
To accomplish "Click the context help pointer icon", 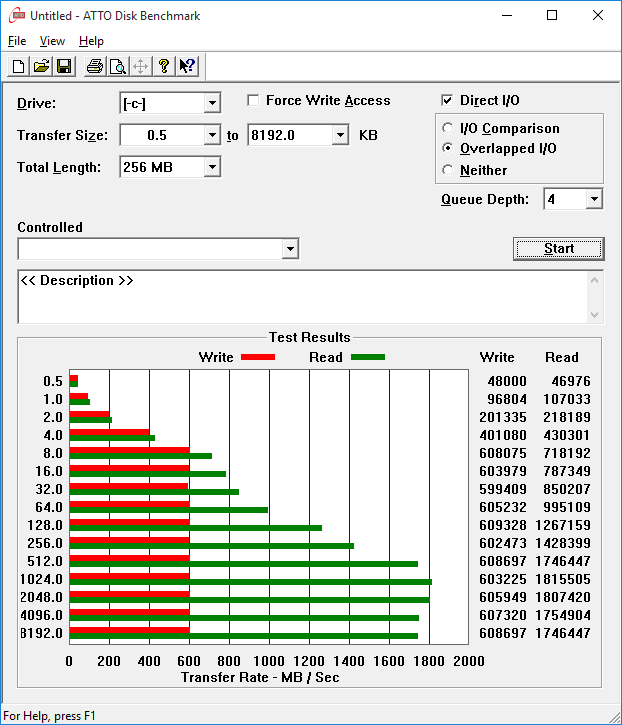I will tap(186, 66).
